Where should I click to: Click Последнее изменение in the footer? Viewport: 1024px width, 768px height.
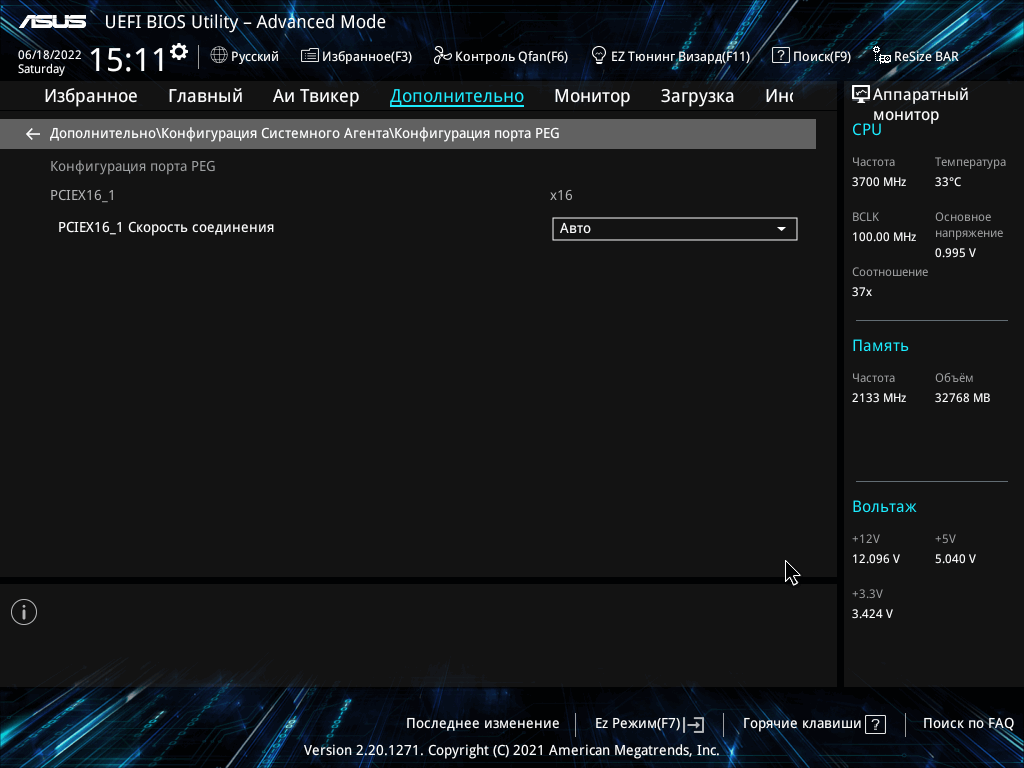pyautogui.click(x=483, y=724)
